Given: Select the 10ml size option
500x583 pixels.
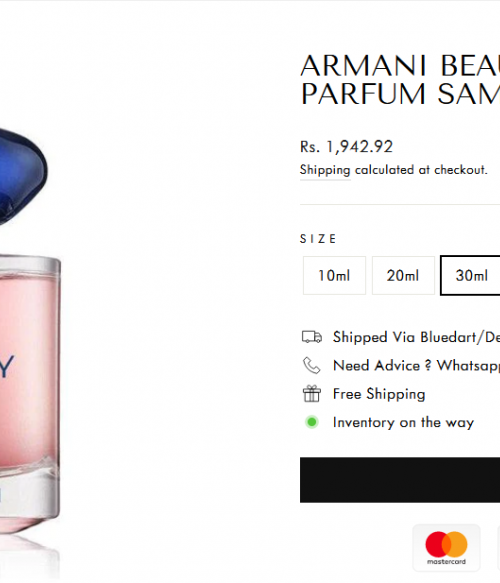Looking at the screenshot, I should point(334,276).
